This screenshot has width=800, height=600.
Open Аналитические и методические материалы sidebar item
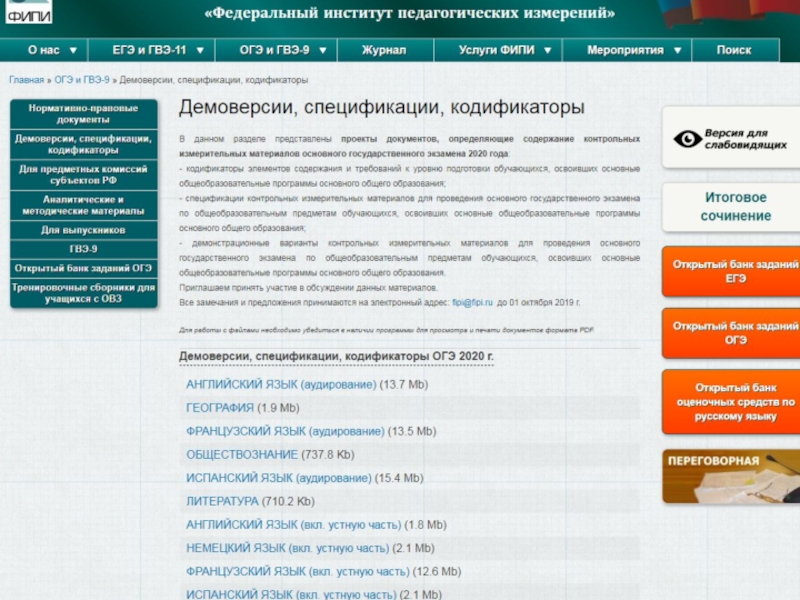[x=84, y=205]
